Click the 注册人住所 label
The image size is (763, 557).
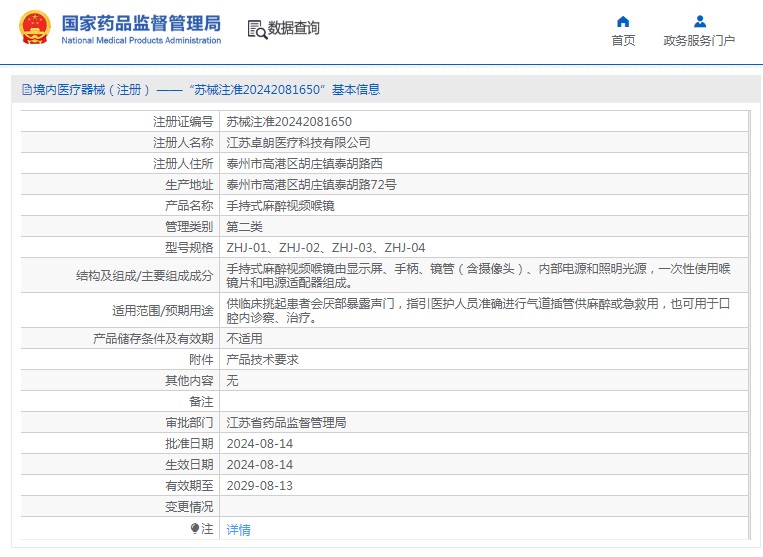pos(183,163)
